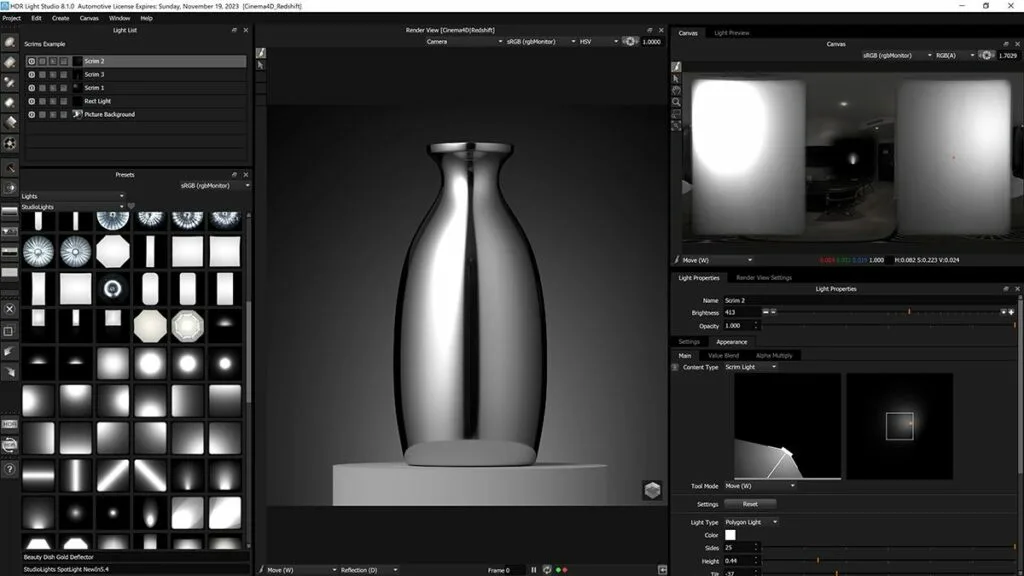Select Canvas paint brush tool
Viewport: 1024px width, 576px height.
[x=676, y=67]
